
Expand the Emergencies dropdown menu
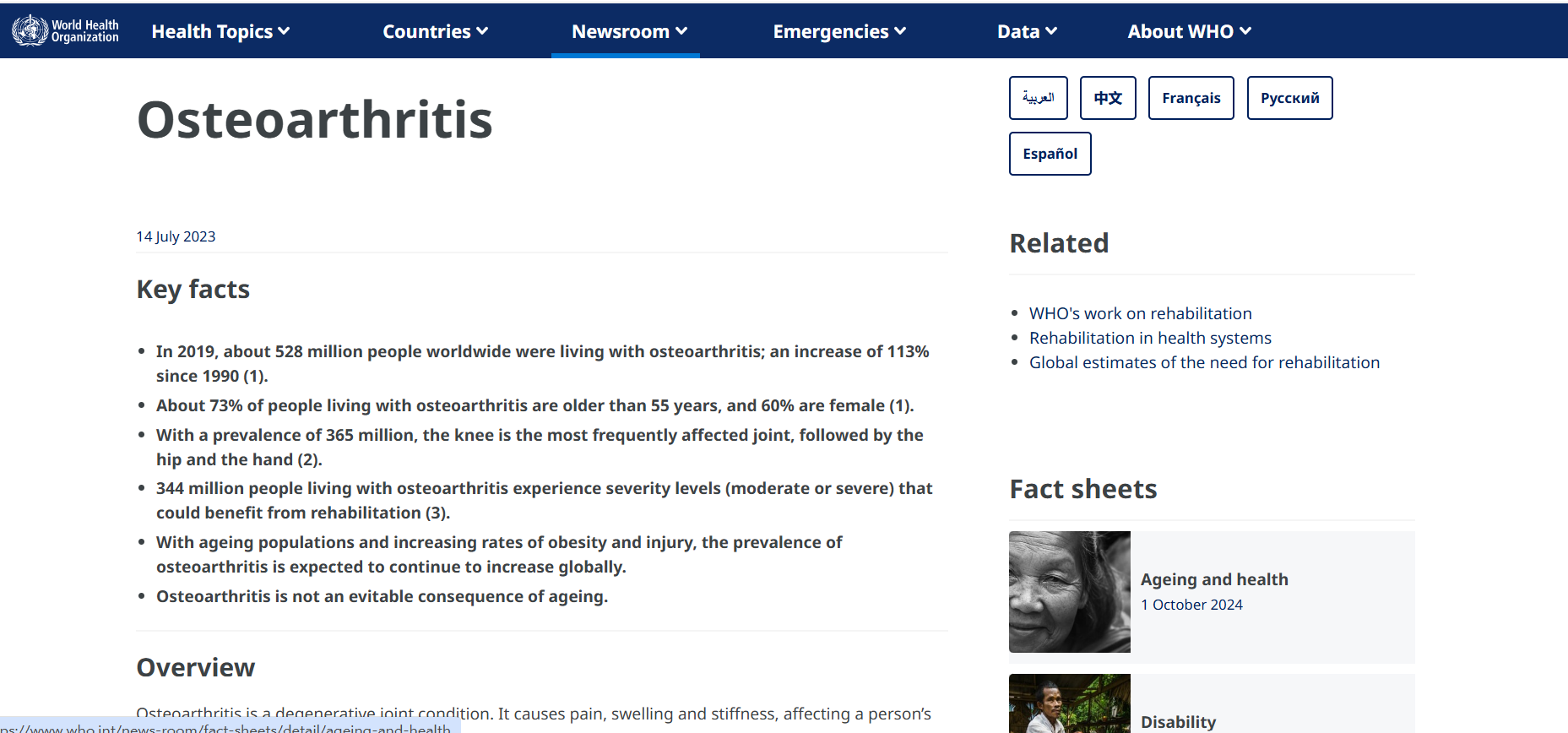(x=838, y=31)
